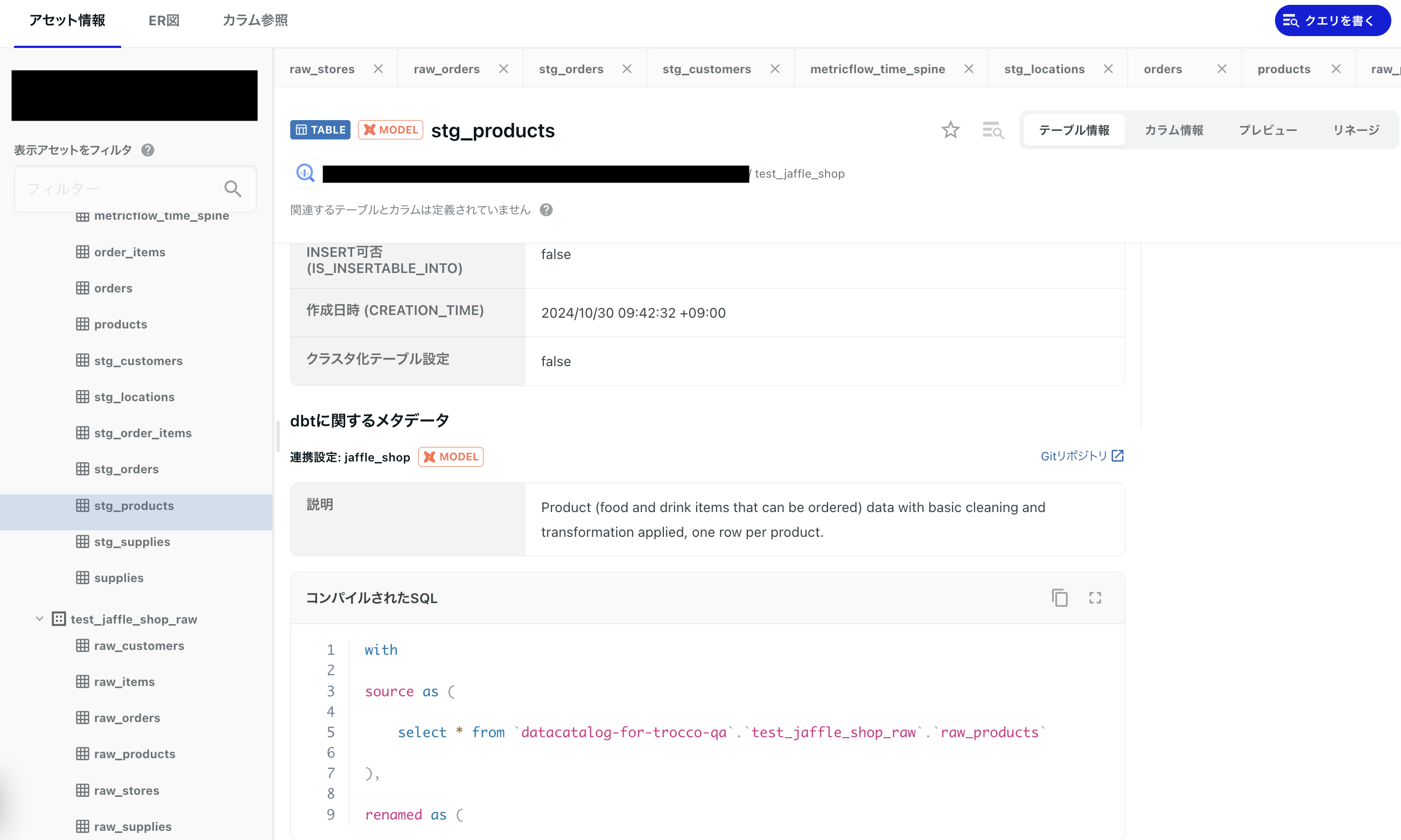Close the raw_stores tab
1401x840 pixels.
pyautogui.click(x=378, y=69)
